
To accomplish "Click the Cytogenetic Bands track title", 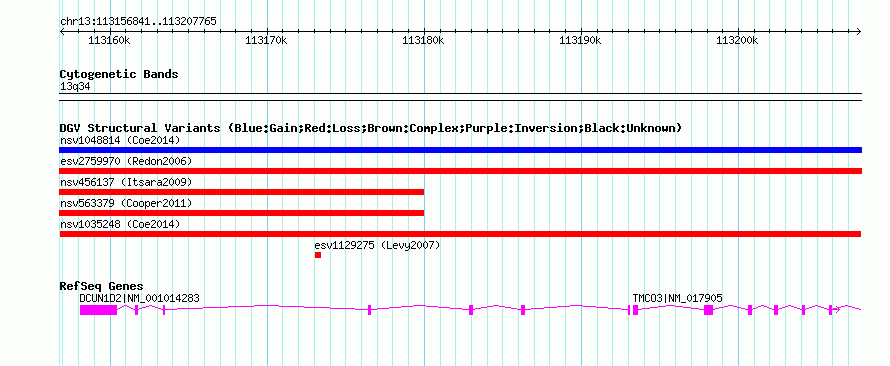I will tap(119, 74).
